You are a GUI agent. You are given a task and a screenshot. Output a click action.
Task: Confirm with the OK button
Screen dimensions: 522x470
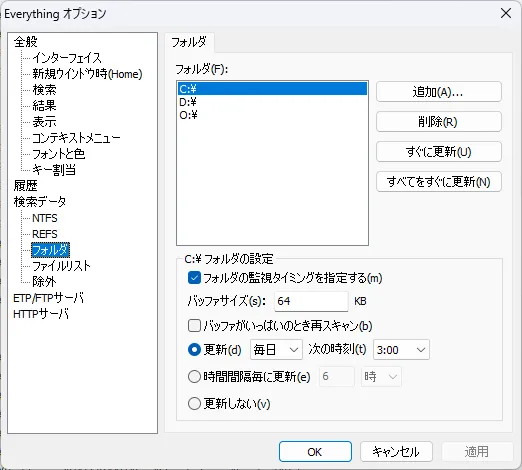[x=315, y=452]
